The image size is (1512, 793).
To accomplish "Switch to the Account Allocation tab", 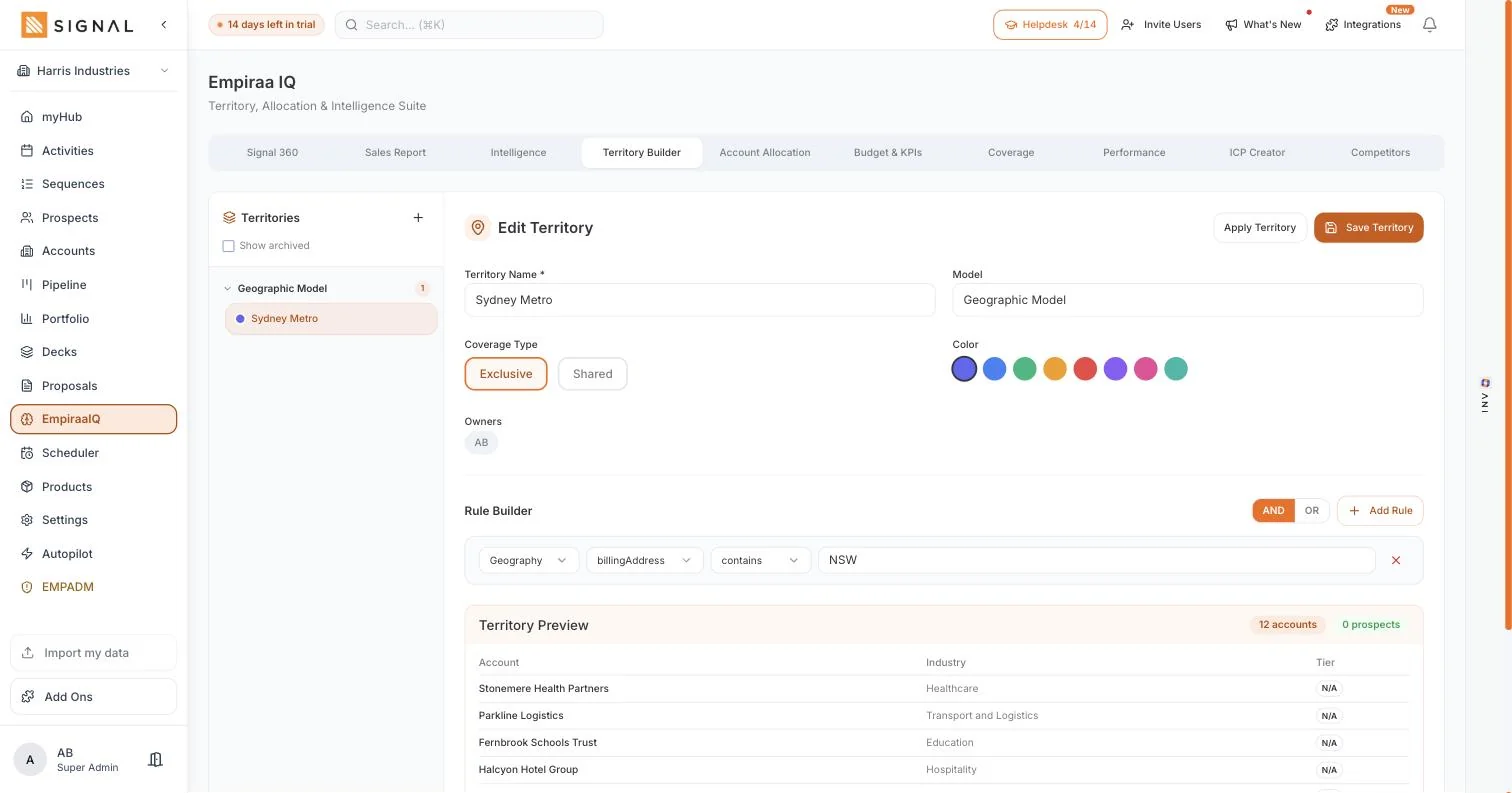I will point(765,153).
